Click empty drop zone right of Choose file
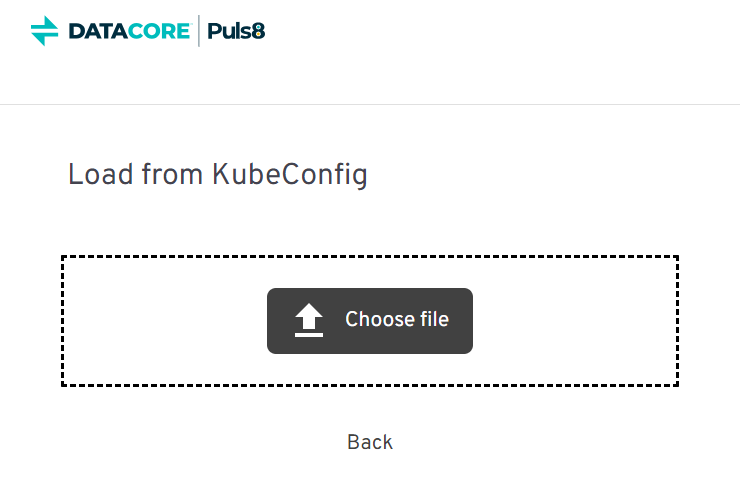The width and height of the screenshot is (740, 486). click(575, 320)
